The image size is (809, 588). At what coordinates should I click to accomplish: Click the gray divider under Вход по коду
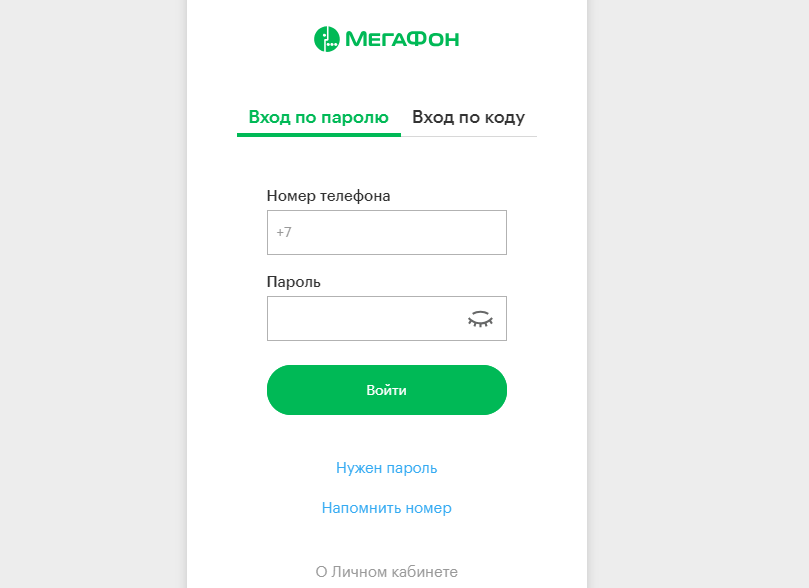pyautogui.click(x=469, y=137)
